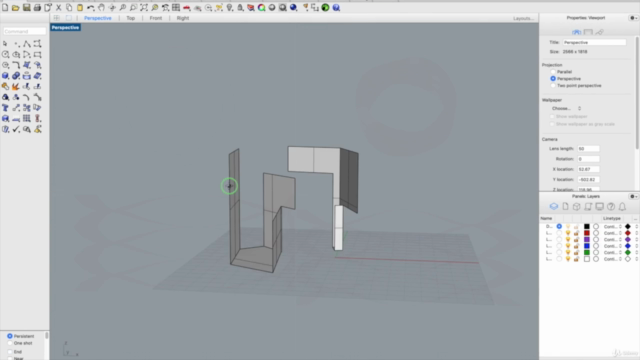Screen dimensions: 640x360
Task: Open linetype dropdown for the green layer
Action: point(612,253)
